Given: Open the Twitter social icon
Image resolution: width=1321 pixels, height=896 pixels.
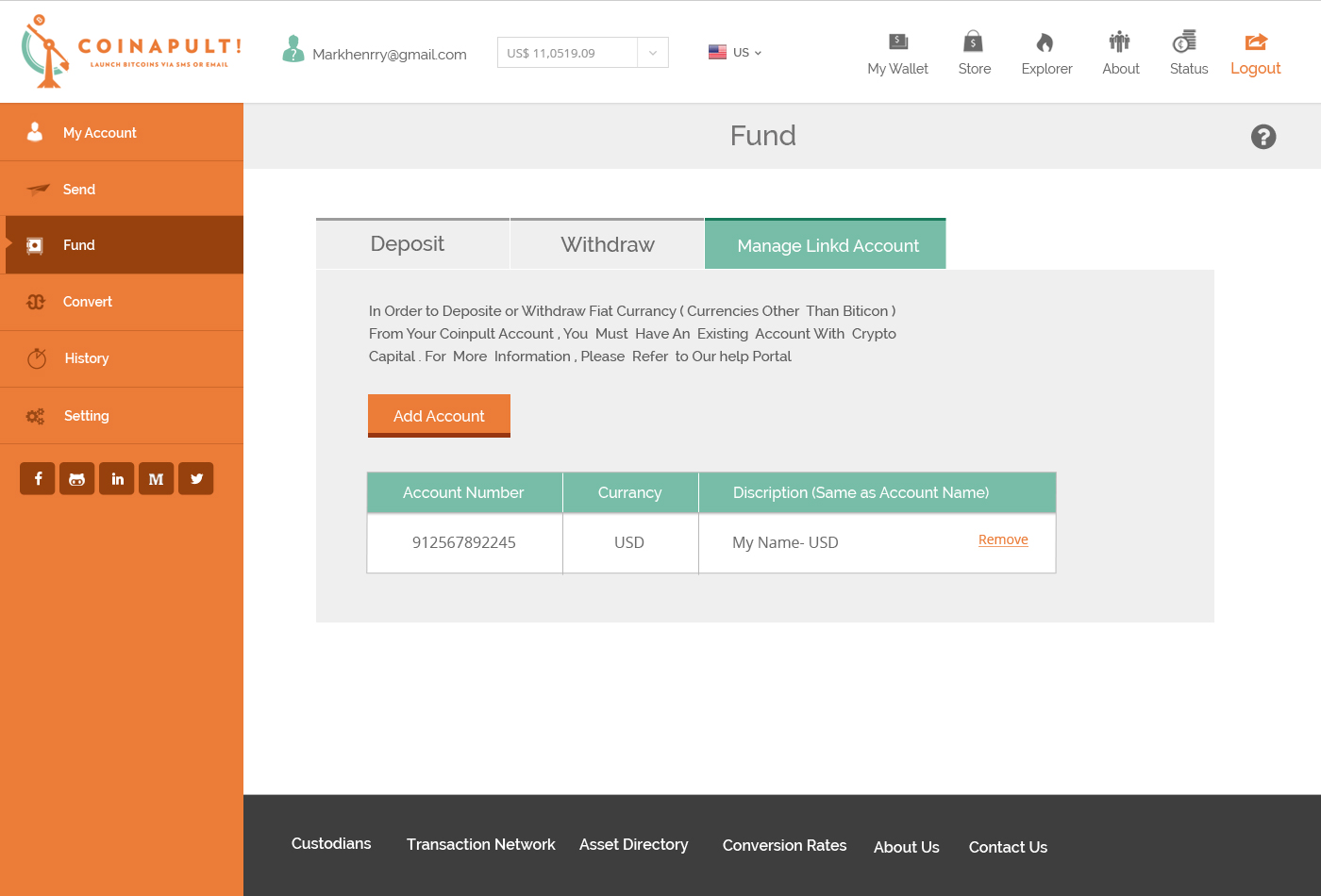Looking at the screenshot, I should click(196, 478).
